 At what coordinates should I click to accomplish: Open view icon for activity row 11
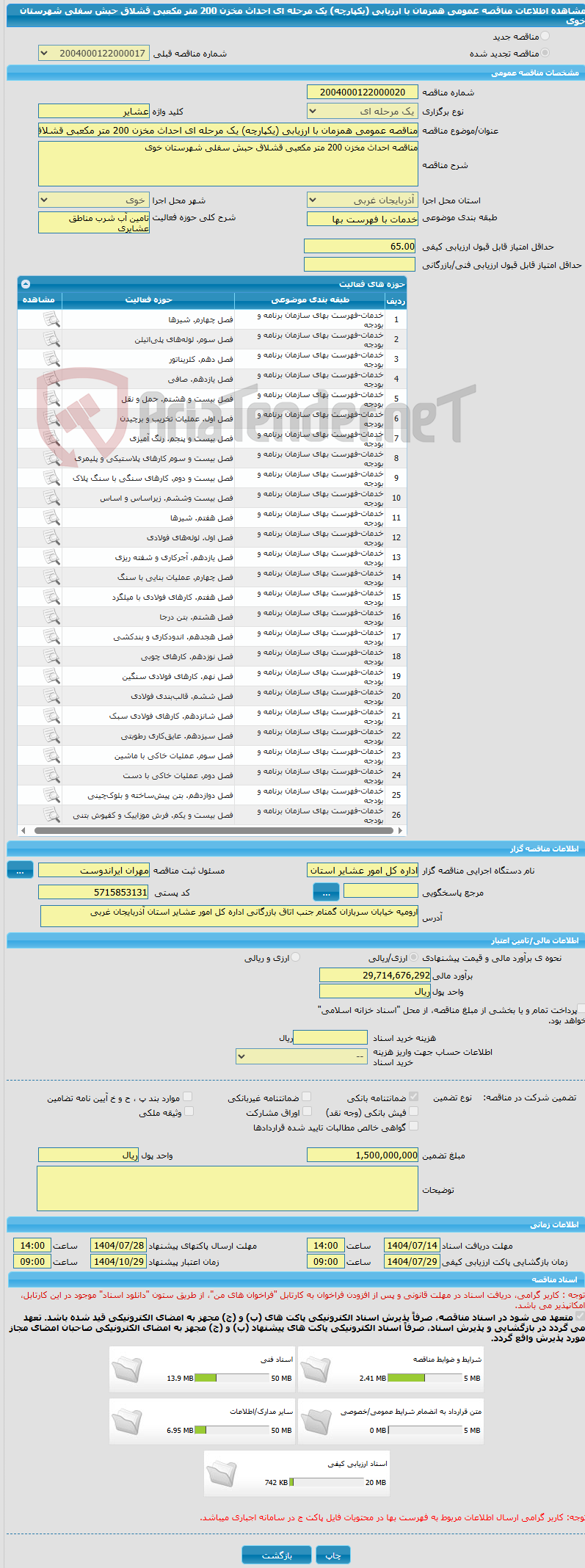click(51, 518)
